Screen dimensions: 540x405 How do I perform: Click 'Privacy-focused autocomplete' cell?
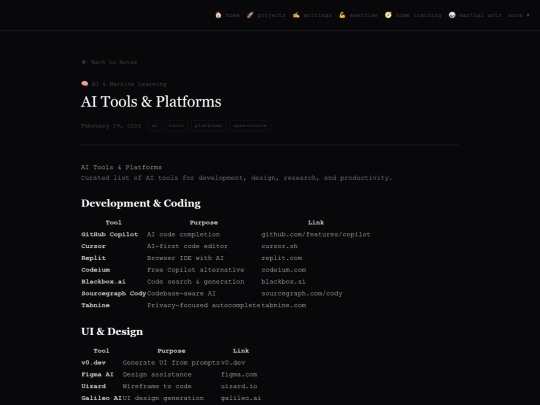tap(204, 305)
